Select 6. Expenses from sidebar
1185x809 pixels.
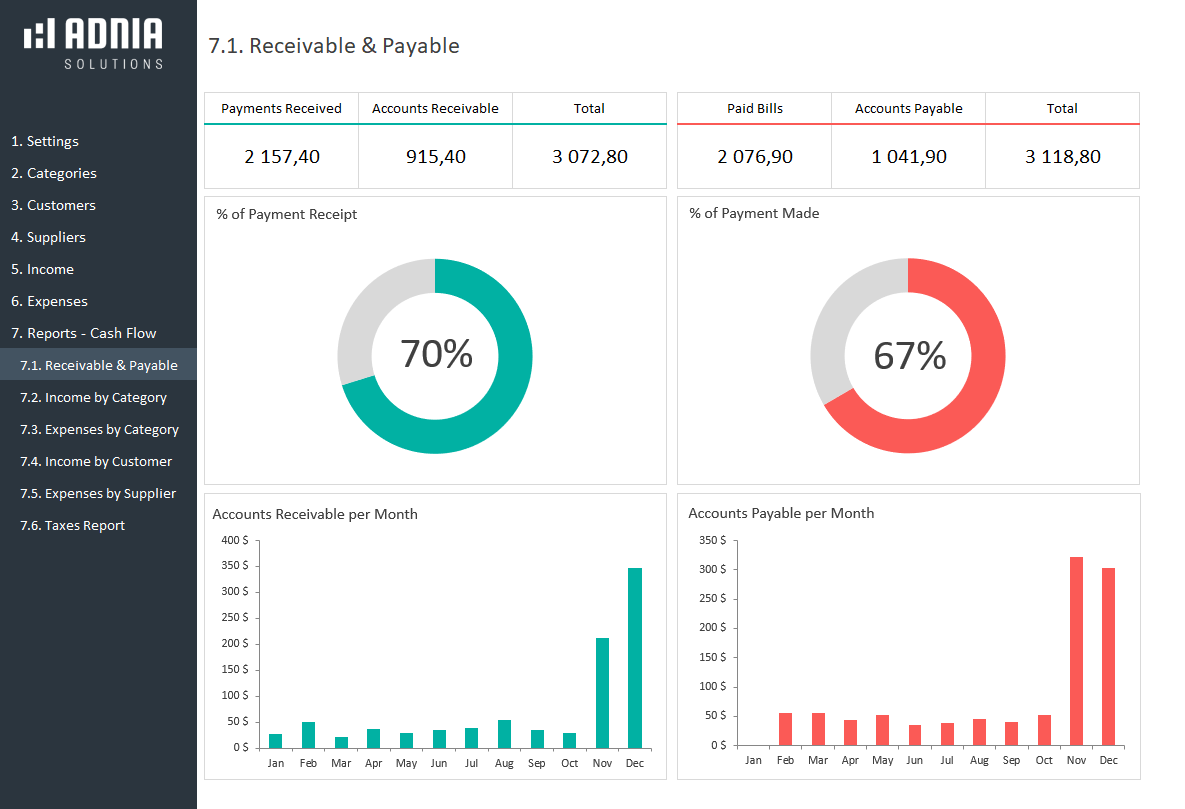pos(49,301)
